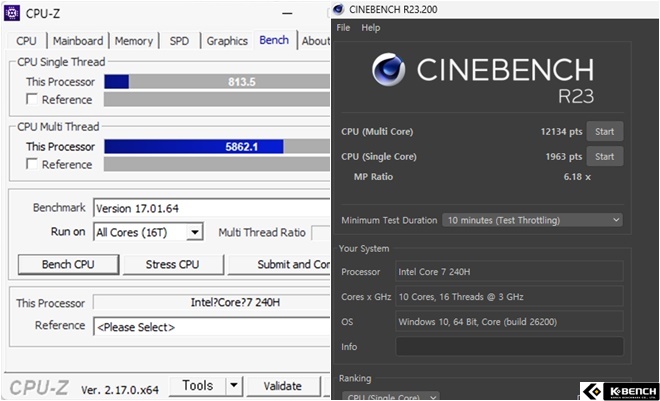Open the Reference Please Select dropdown

point(212,326)
